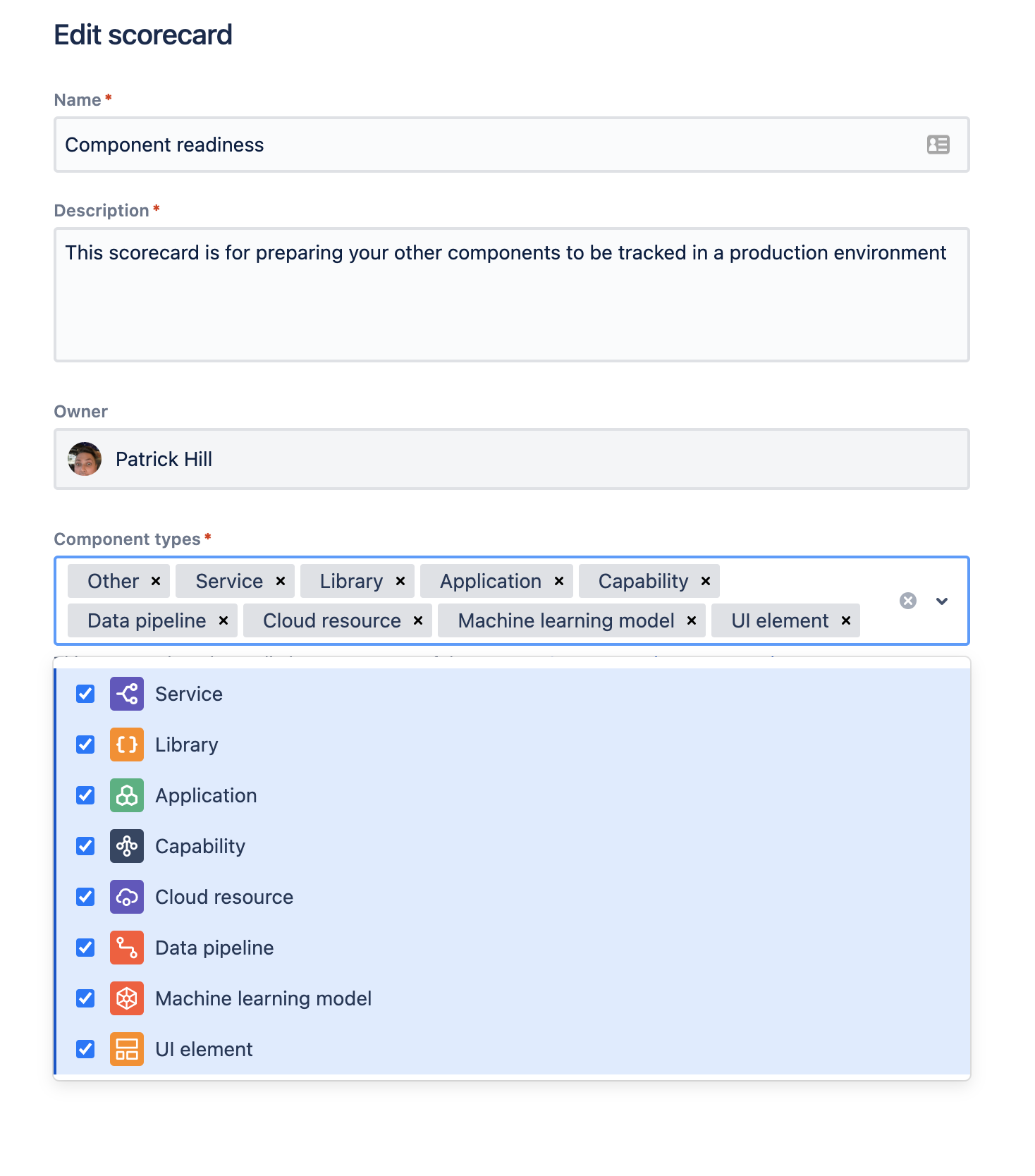Clear all selected component types
The image size is (1035, 1176).
coord(908,601)
